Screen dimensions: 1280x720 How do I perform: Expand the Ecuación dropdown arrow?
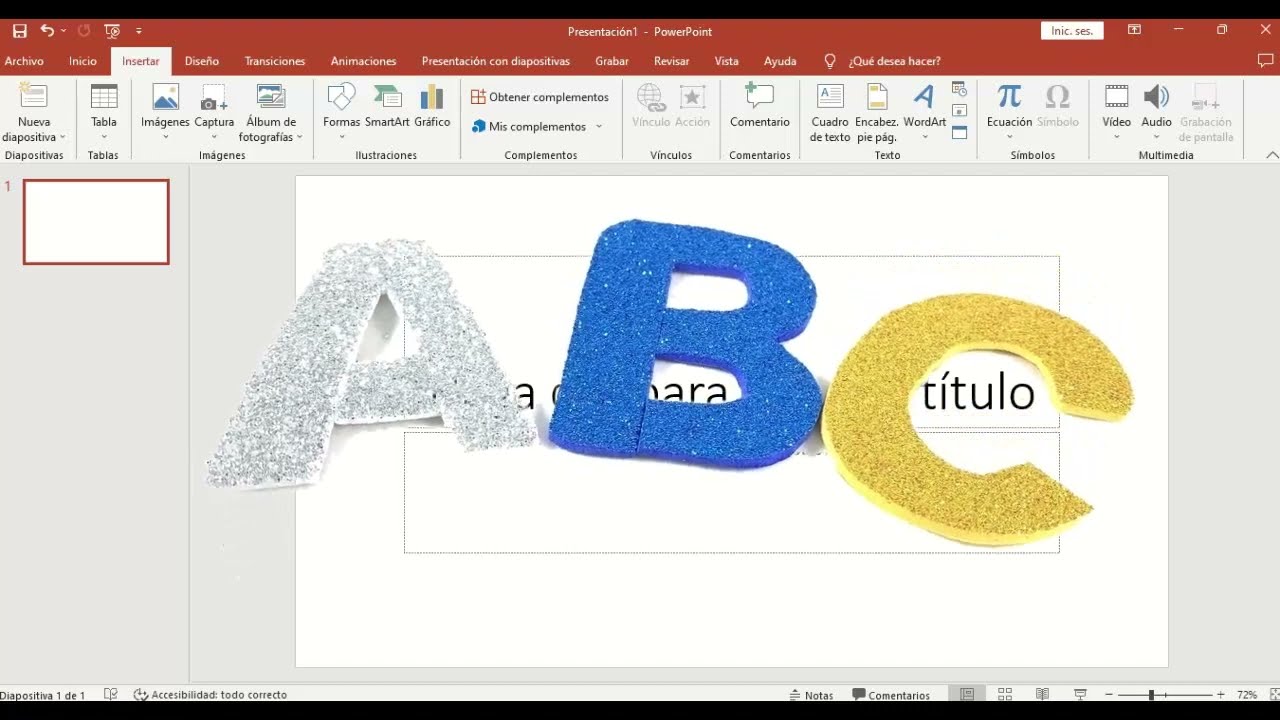(1009, 137)
